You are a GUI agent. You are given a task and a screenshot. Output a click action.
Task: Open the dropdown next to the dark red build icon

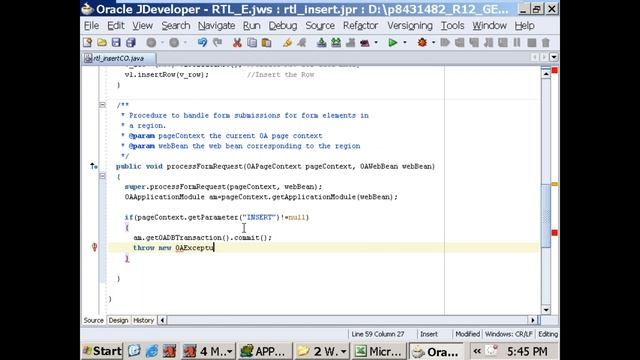point(376,42)
